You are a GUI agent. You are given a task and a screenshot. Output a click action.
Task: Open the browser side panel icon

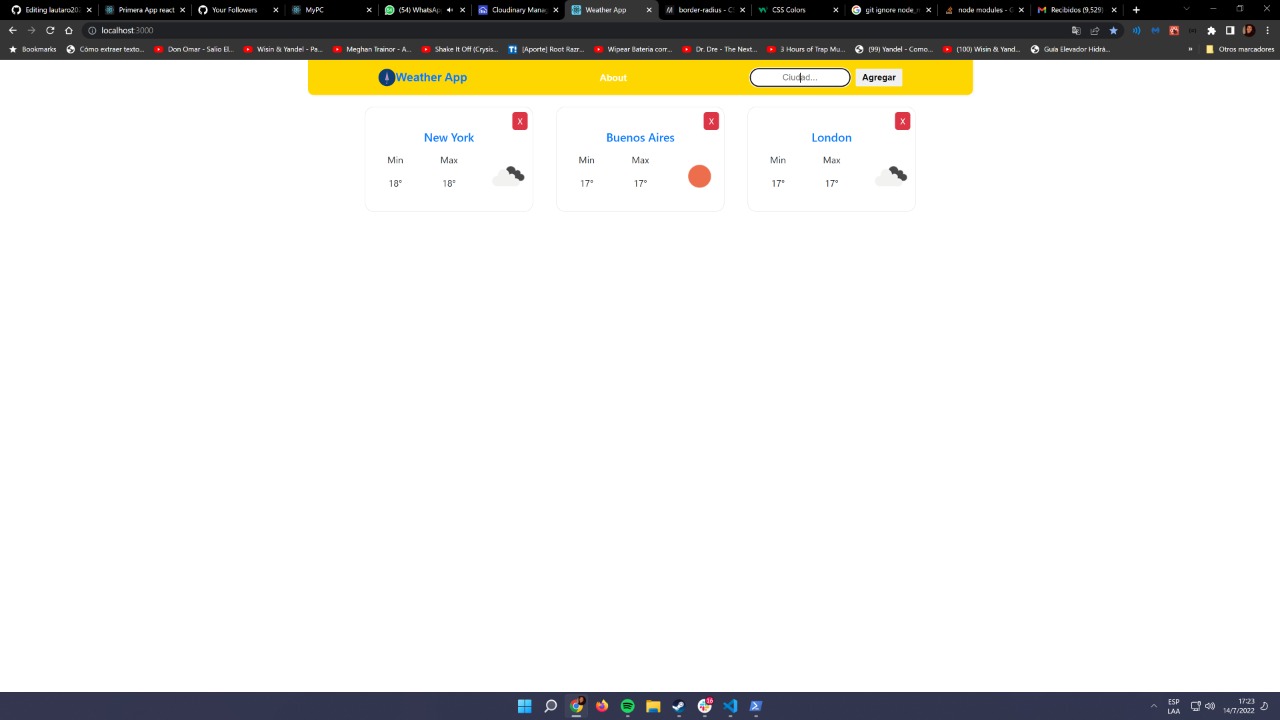coord(1230,30)
